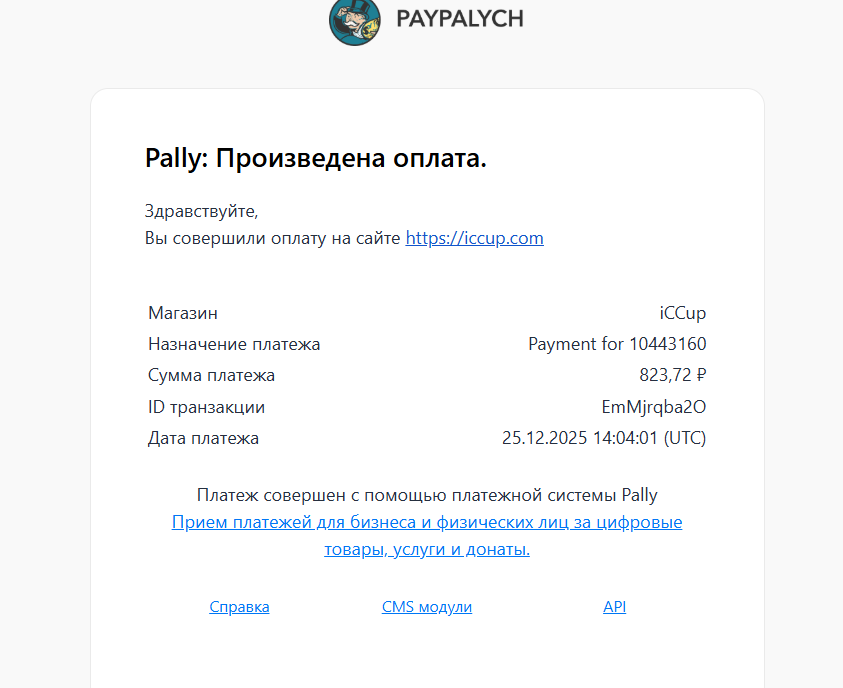Open the https://iccup.com link
The image size is (843, 688).
click(474, 238)
